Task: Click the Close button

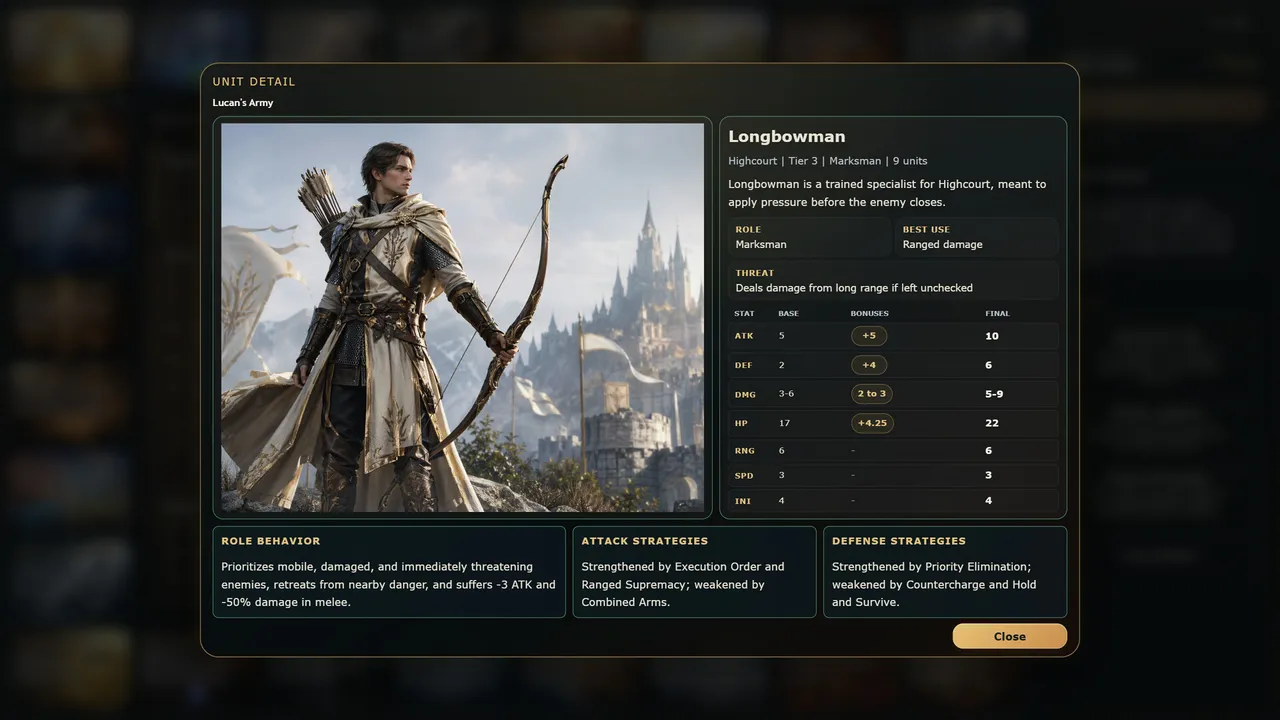Action: (x=1009, y=636)
